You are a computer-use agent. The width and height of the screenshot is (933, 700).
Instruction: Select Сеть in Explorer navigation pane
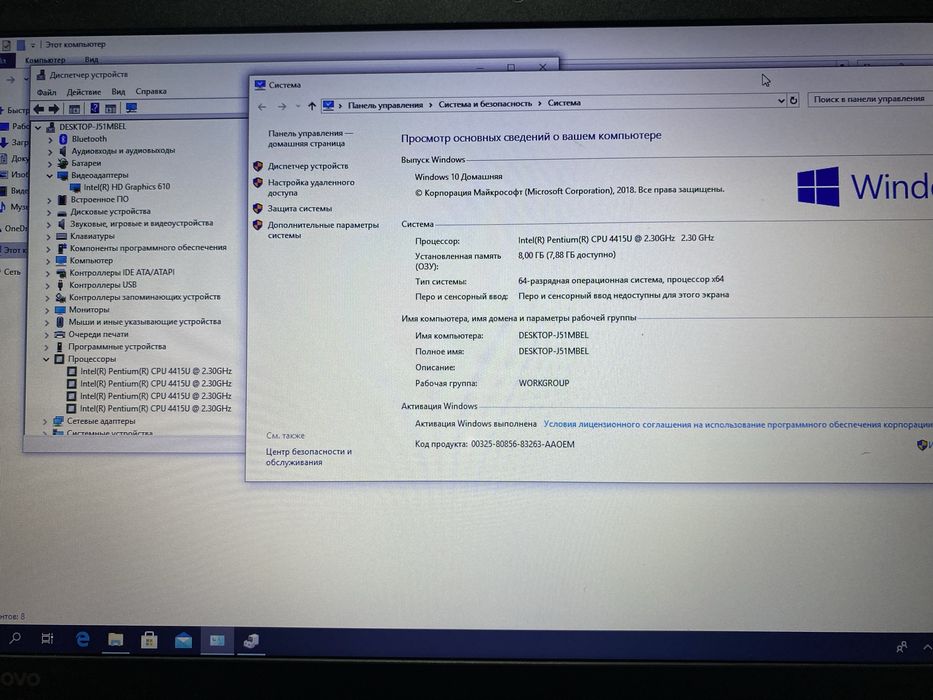(x=12, y=272)
